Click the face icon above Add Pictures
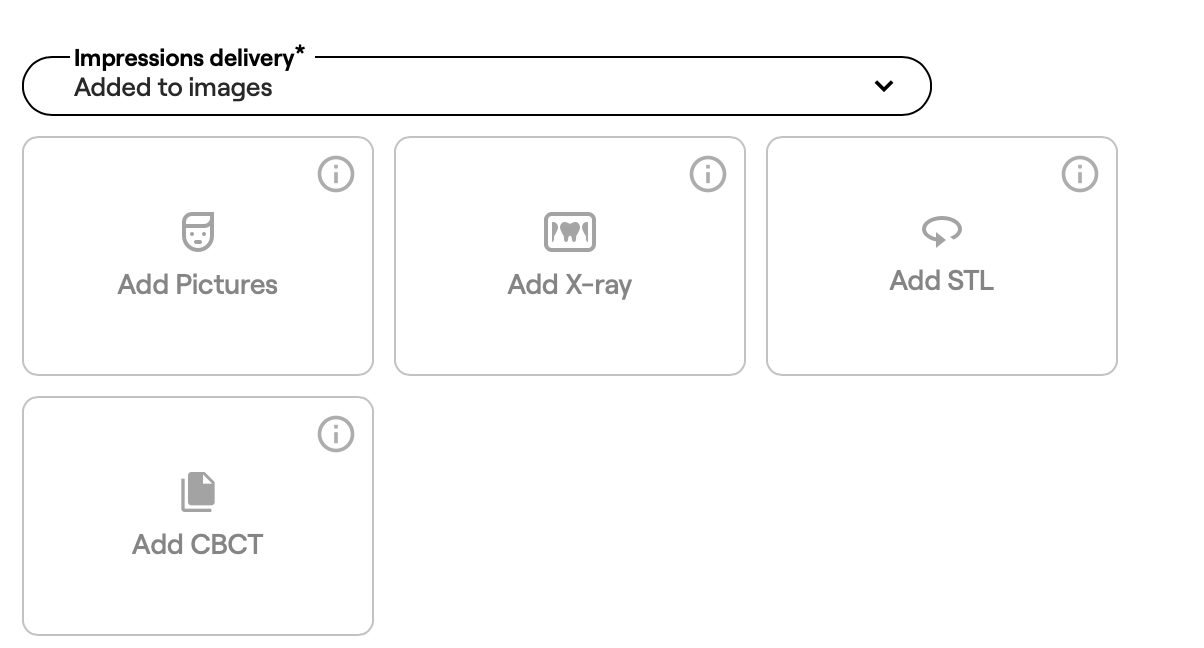 (x=198, y=232)
